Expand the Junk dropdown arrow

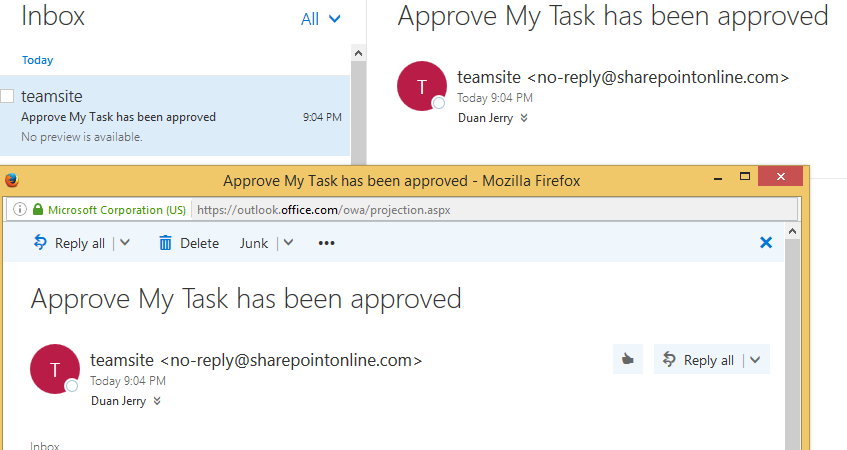point(288,243)
